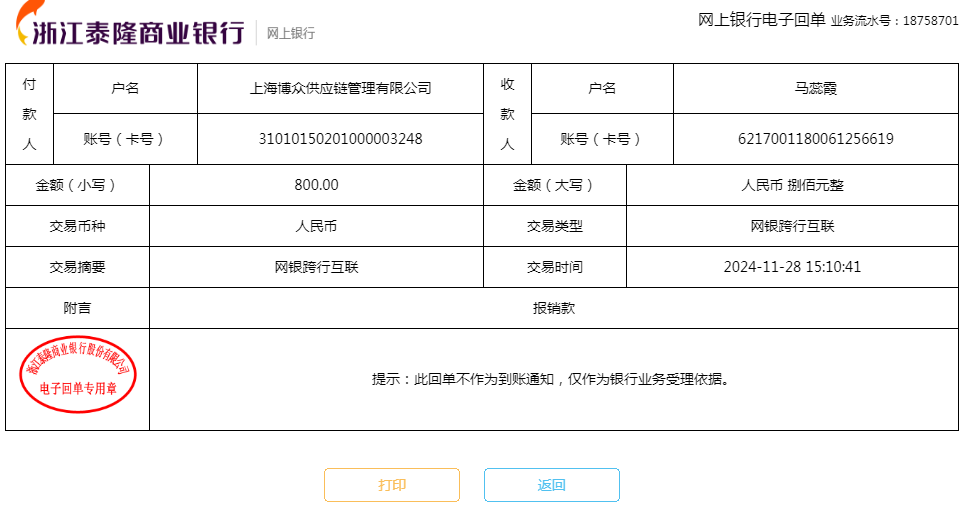
Task: Click the amount value 800.00
Action: click(x=316, y=185)
